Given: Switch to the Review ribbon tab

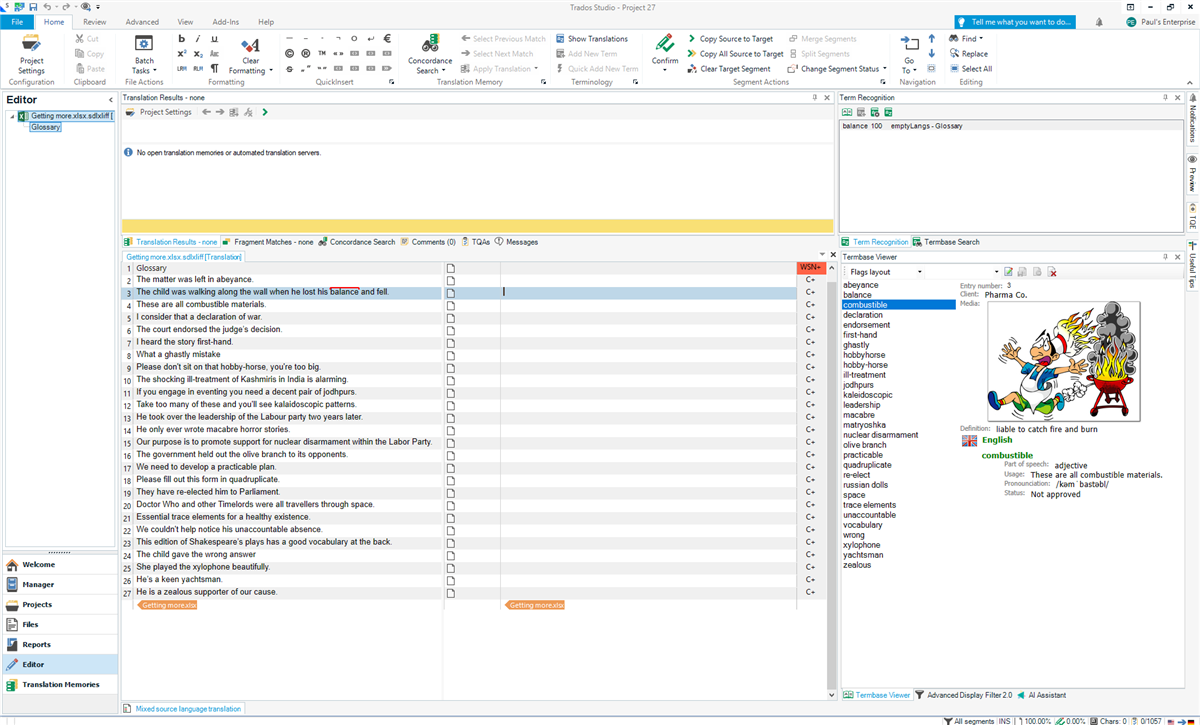Looking at the screenshot, I should [x=95, y=22].
